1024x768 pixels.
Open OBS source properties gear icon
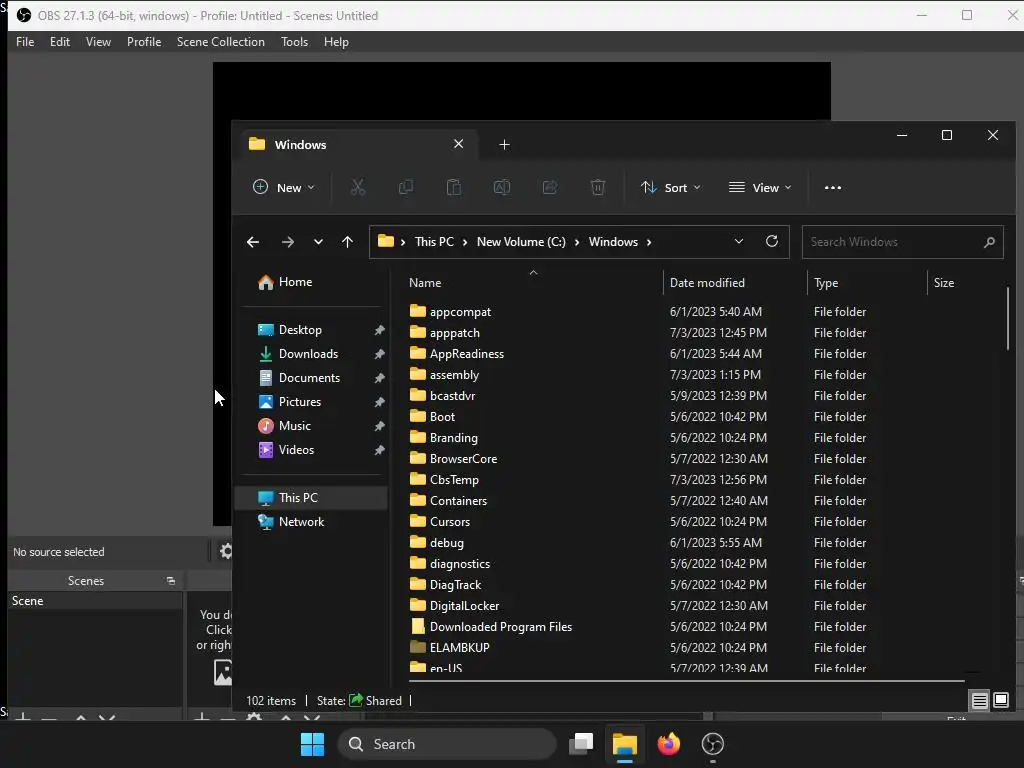coord(226,551)
